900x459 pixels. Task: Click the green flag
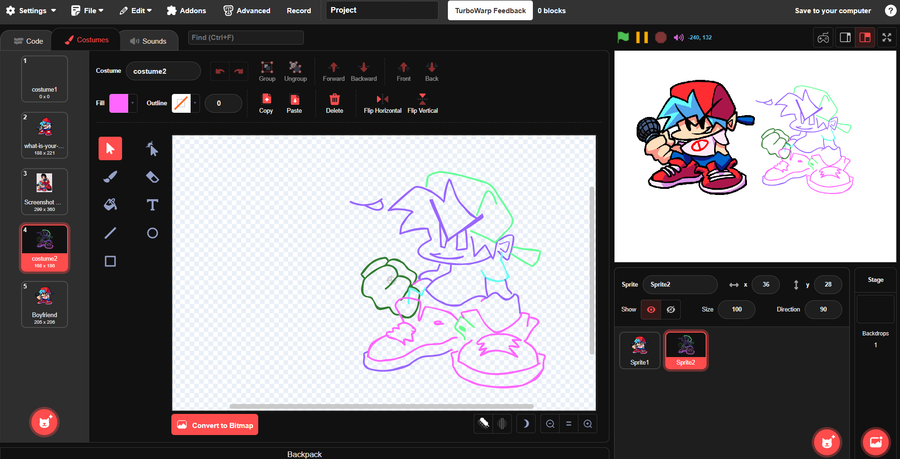[x=623, y=37]
